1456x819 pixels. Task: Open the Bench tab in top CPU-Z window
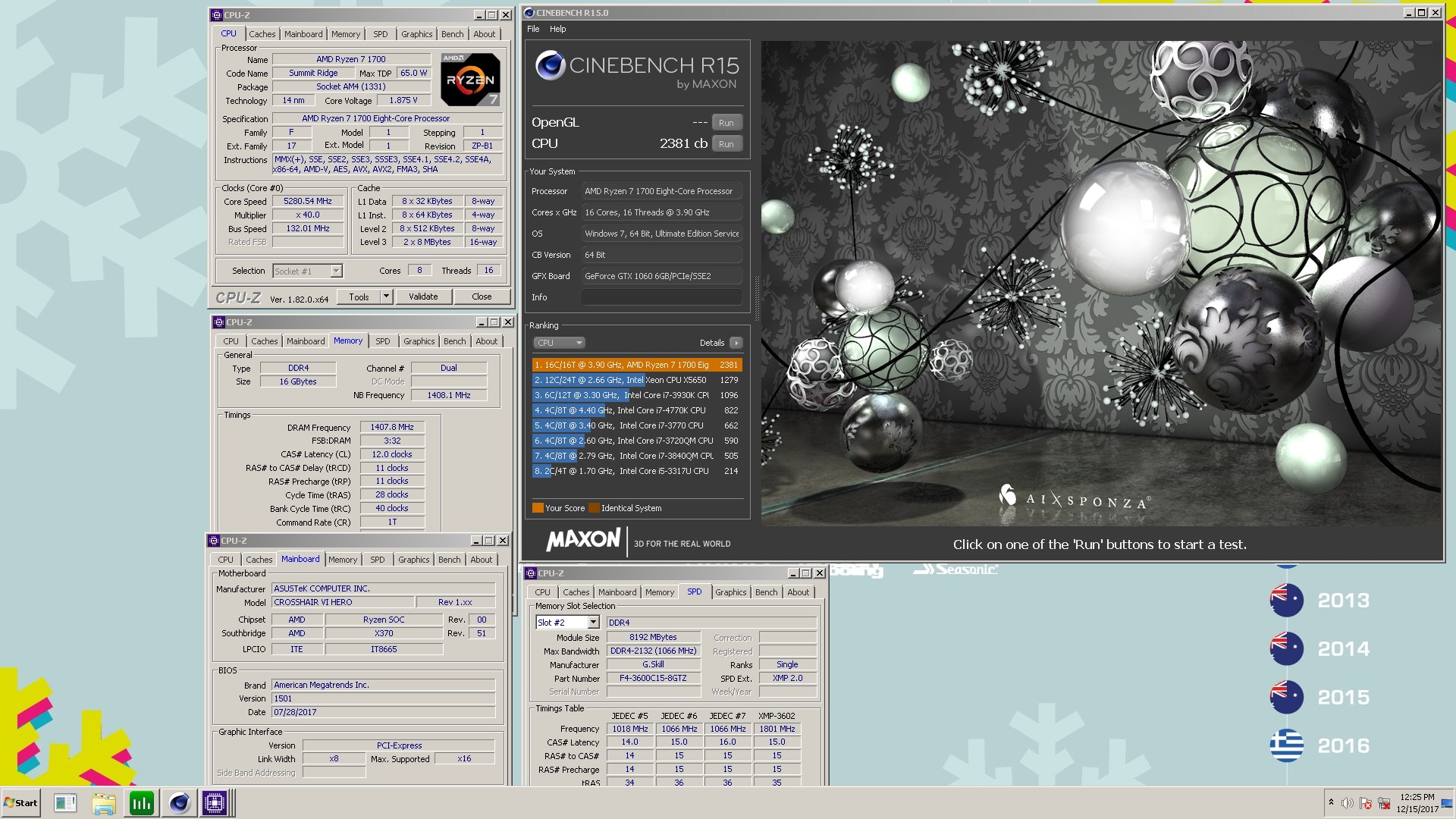pos(452,34)
